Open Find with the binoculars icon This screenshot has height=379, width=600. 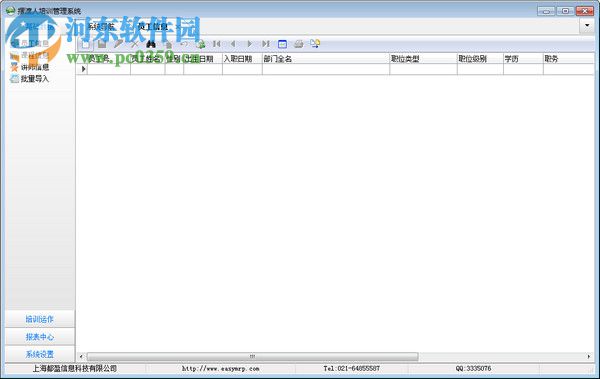tap(151, 44)
